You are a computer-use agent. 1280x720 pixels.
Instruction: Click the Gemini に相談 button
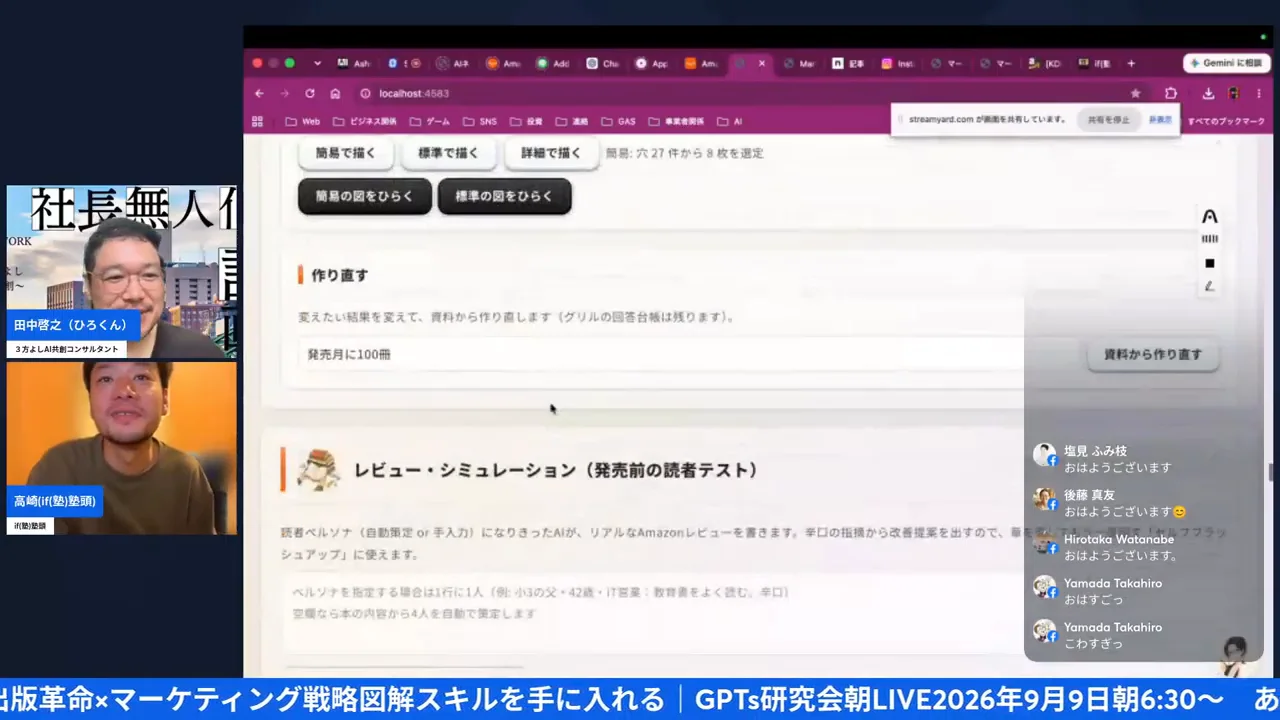click(x=1226, y=63)
